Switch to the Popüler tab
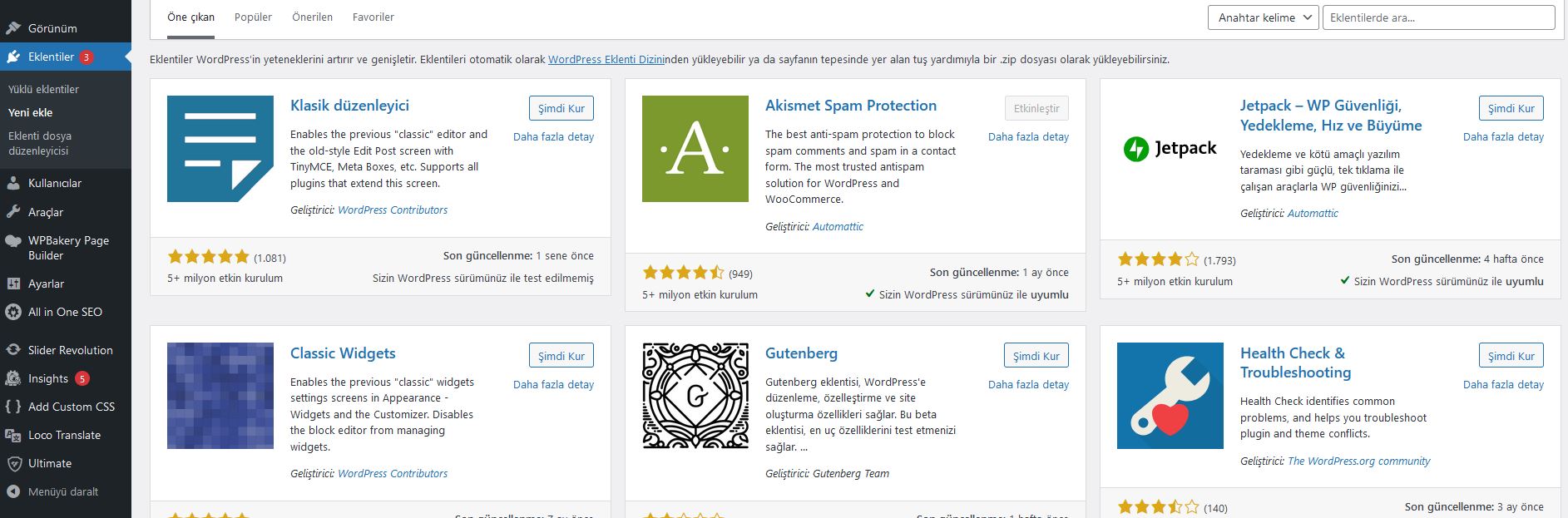This screenshot has width=1568, height=518. pos(253,17)
